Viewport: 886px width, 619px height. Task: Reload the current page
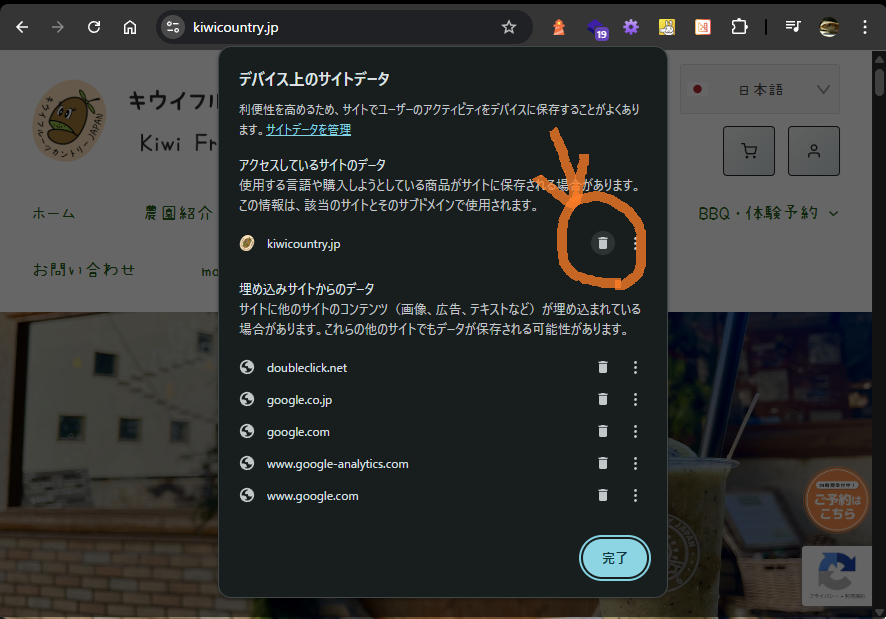pos(94,27)
